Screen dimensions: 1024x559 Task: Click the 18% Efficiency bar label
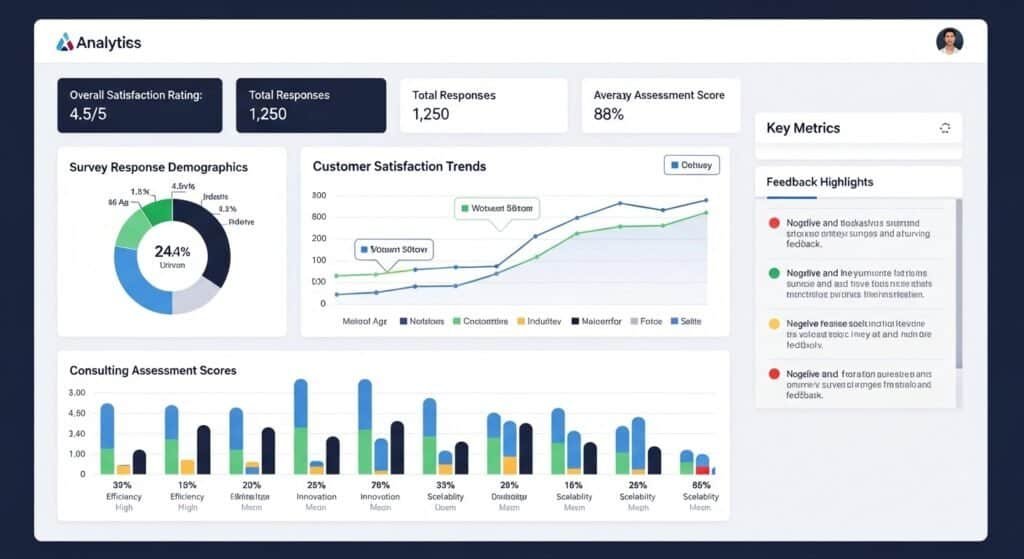(187, 485)
